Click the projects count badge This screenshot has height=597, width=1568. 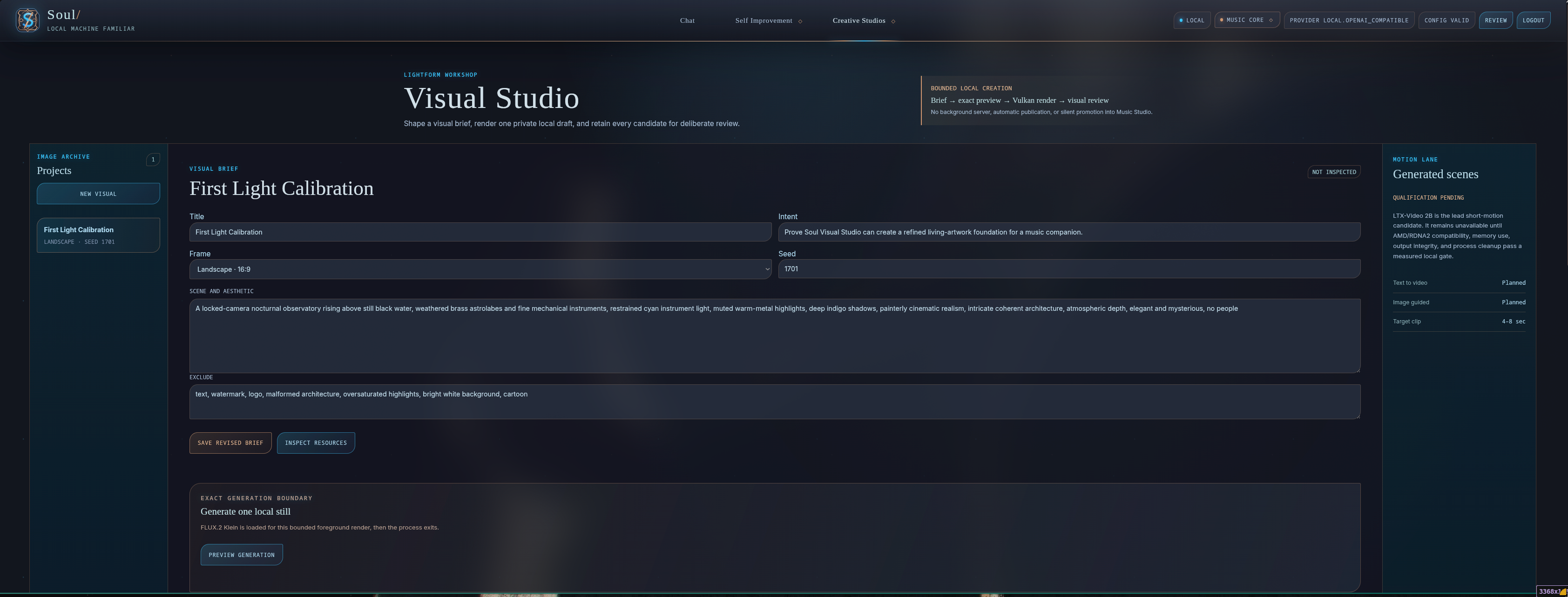click(x=153, y=160)
